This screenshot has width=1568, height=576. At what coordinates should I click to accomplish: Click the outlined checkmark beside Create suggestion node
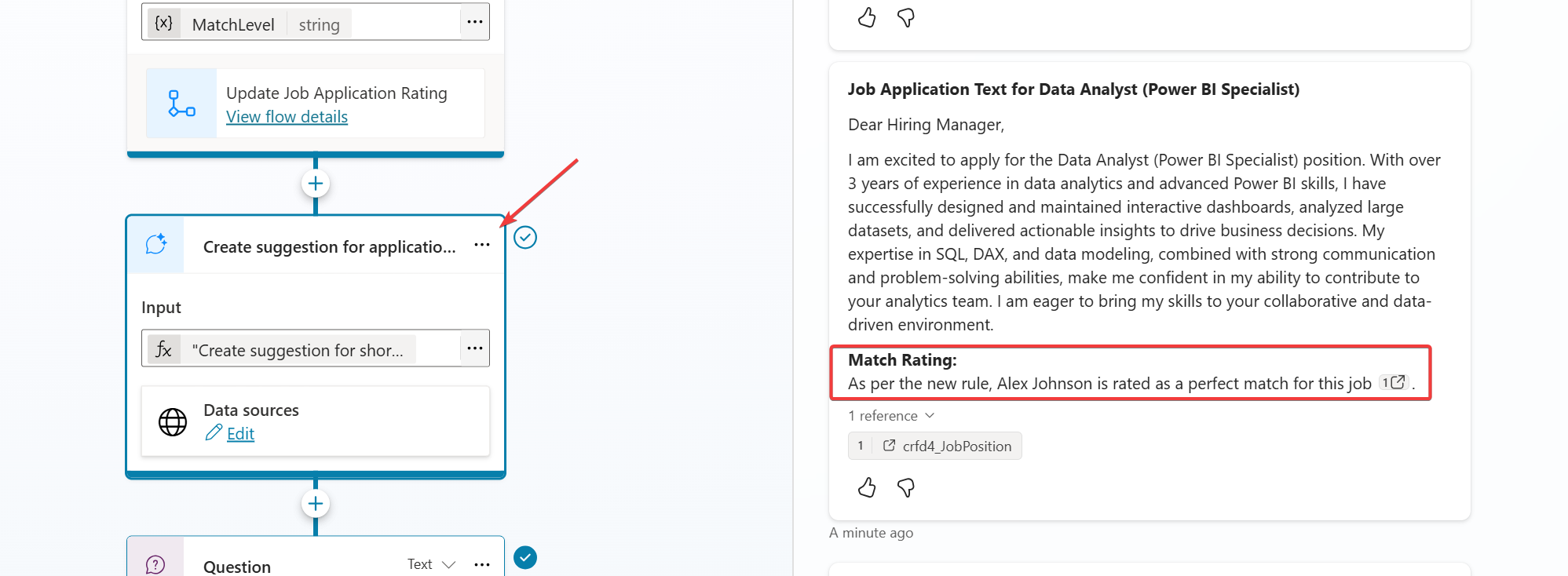[525, 237]
